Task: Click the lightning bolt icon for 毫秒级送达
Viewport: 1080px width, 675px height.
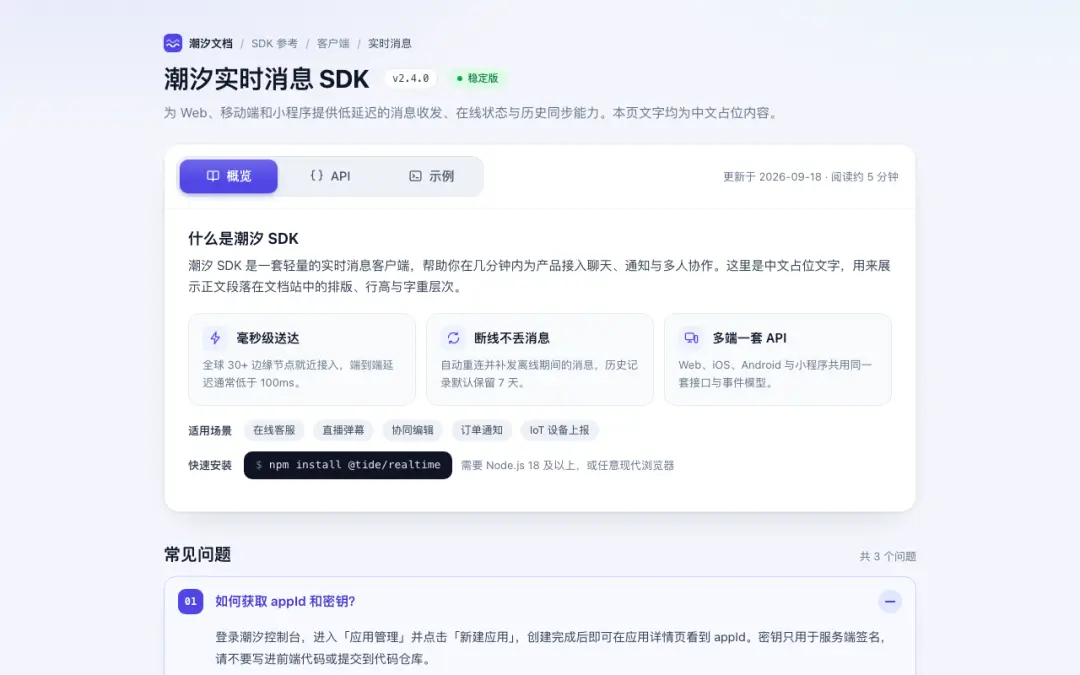Action: (215, 338)
